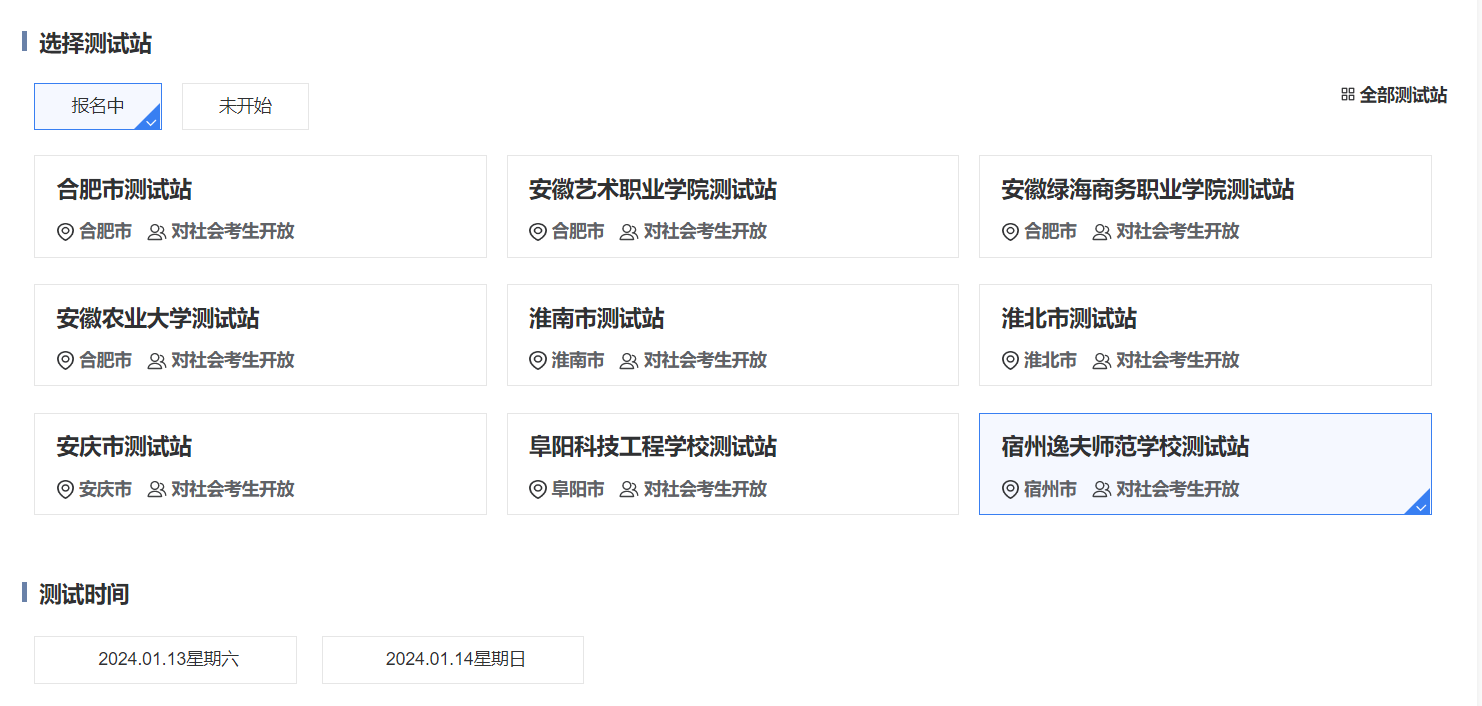Viewport: 1482px width, 706px height.
Task: Switch to the 未开始 status filter
Action: 245,106
